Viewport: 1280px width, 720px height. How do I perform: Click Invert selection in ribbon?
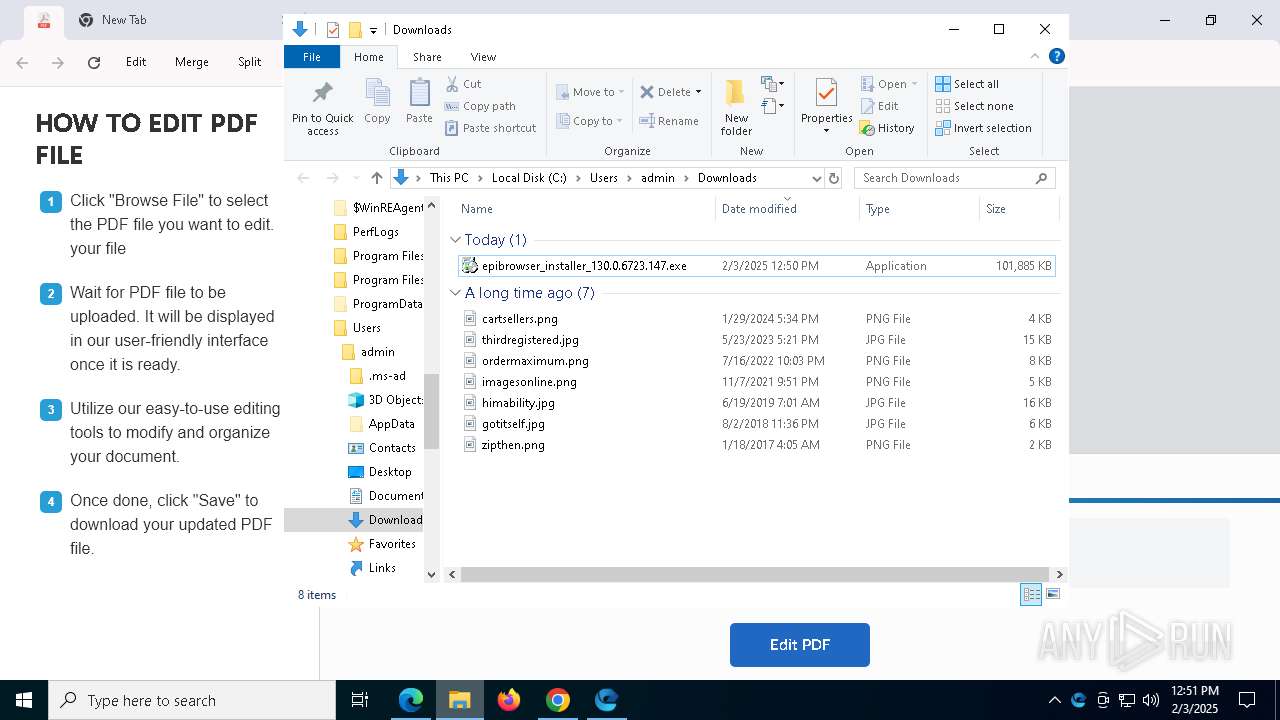tap(983, 128)
